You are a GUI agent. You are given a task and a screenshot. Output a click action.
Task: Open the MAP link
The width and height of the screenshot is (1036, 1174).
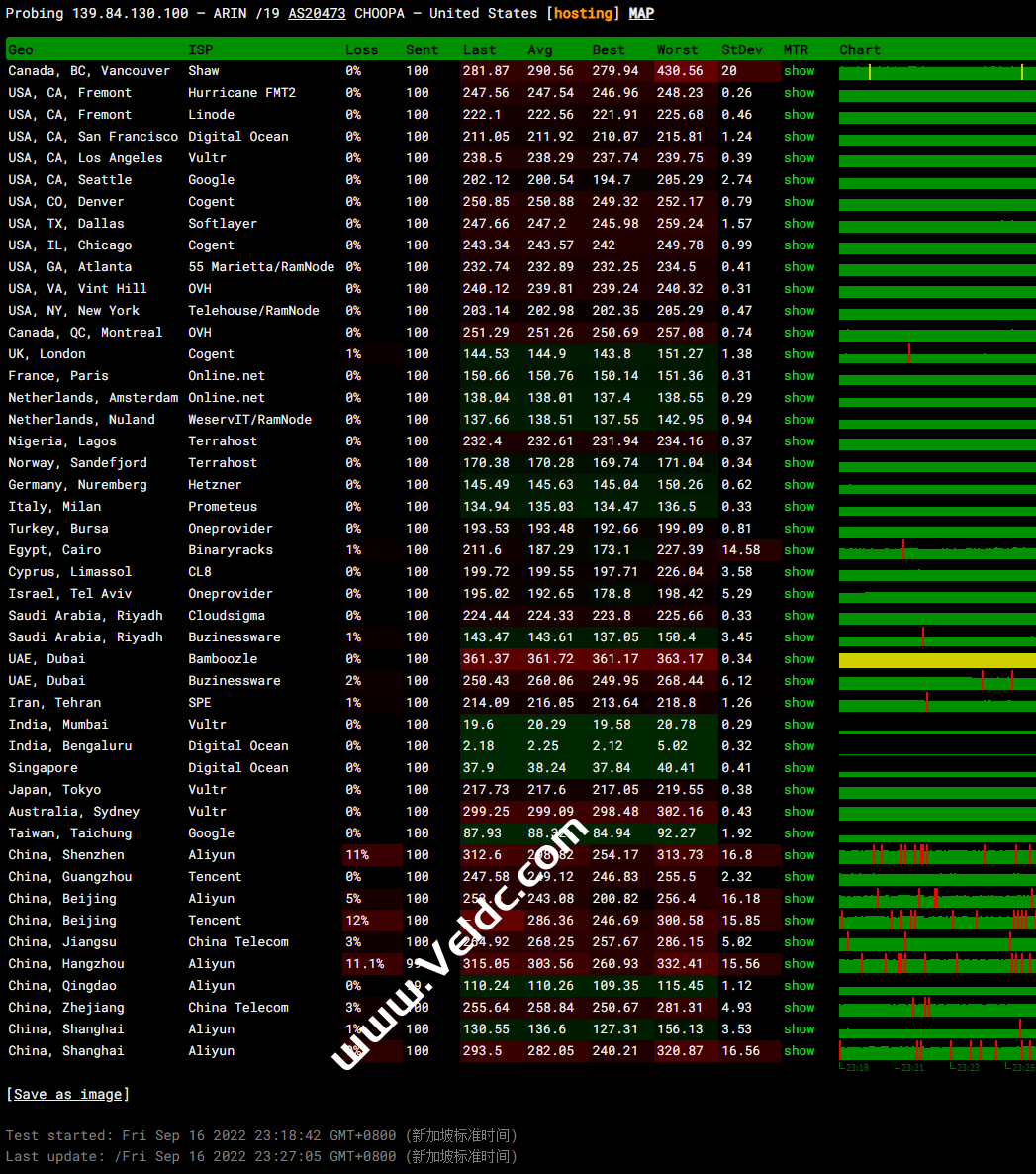pyautogui.click(x=641, y=13)
